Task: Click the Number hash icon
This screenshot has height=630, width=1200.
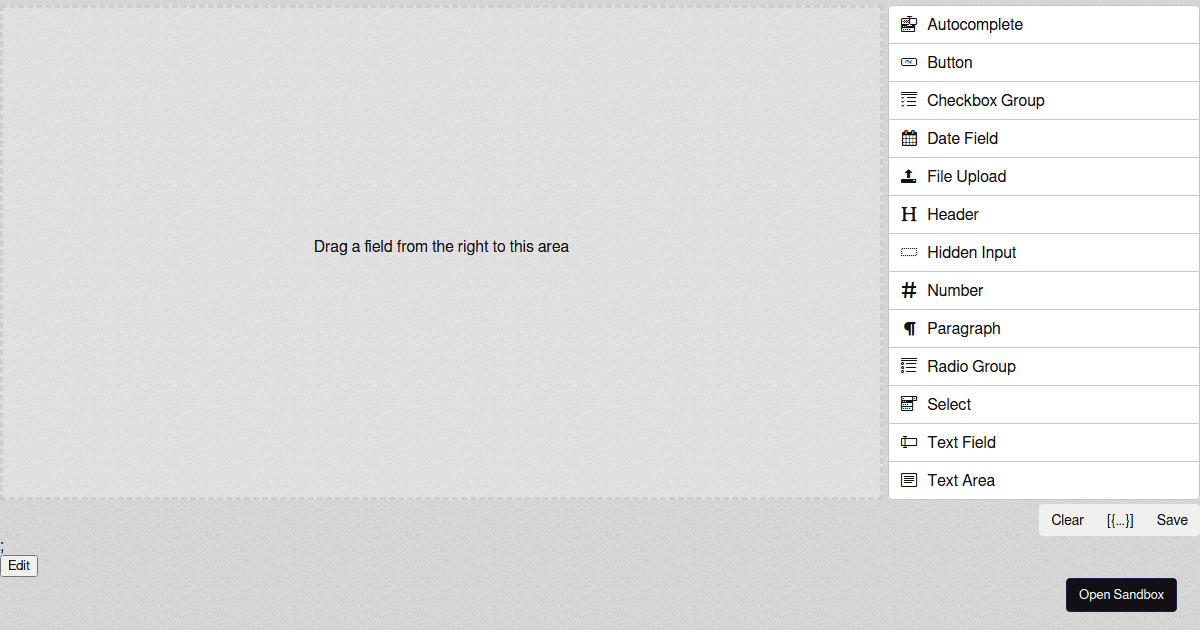Action: (x=909, y=290)
